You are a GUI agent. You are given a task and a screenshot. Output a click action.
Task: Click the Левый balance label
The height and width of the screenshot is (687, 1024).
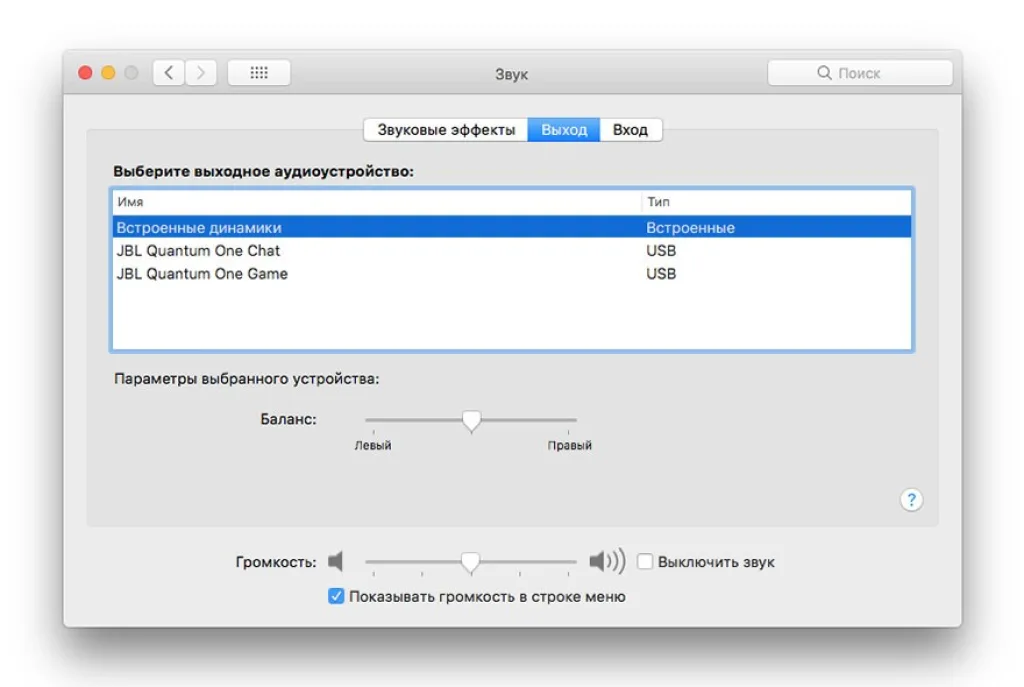coord(373,445)
